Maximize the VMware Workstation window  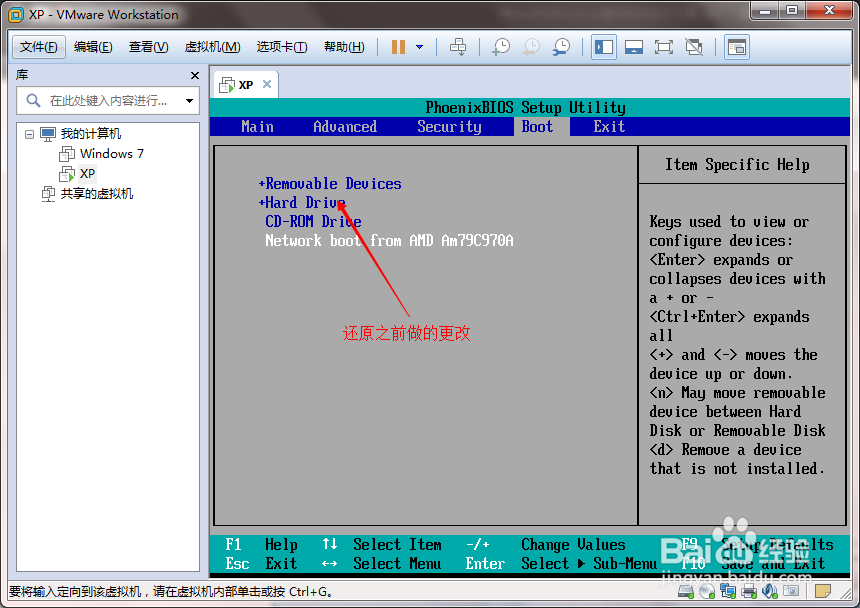(792, 10)
